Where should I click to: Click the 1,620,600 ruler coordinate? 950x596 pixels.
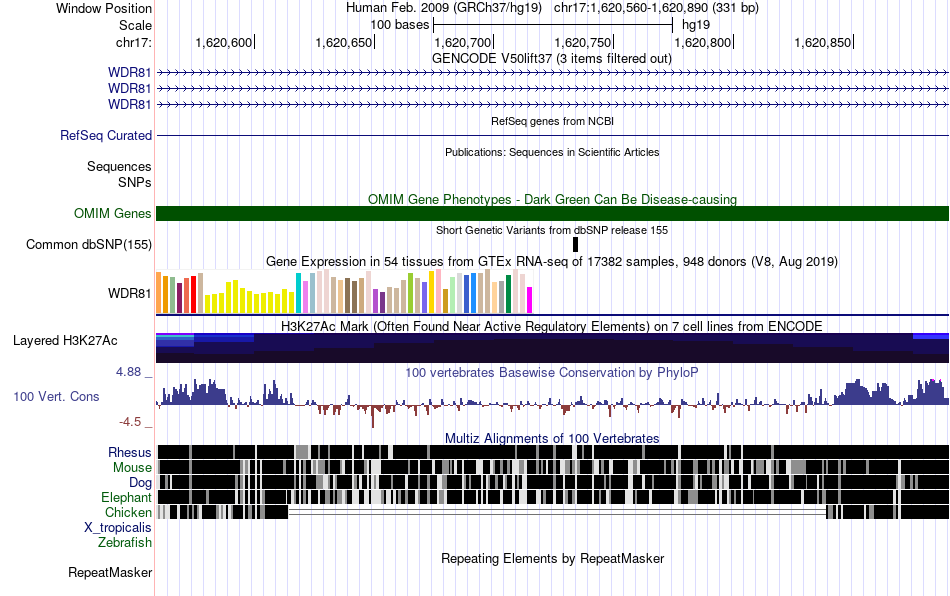point(224,42)
